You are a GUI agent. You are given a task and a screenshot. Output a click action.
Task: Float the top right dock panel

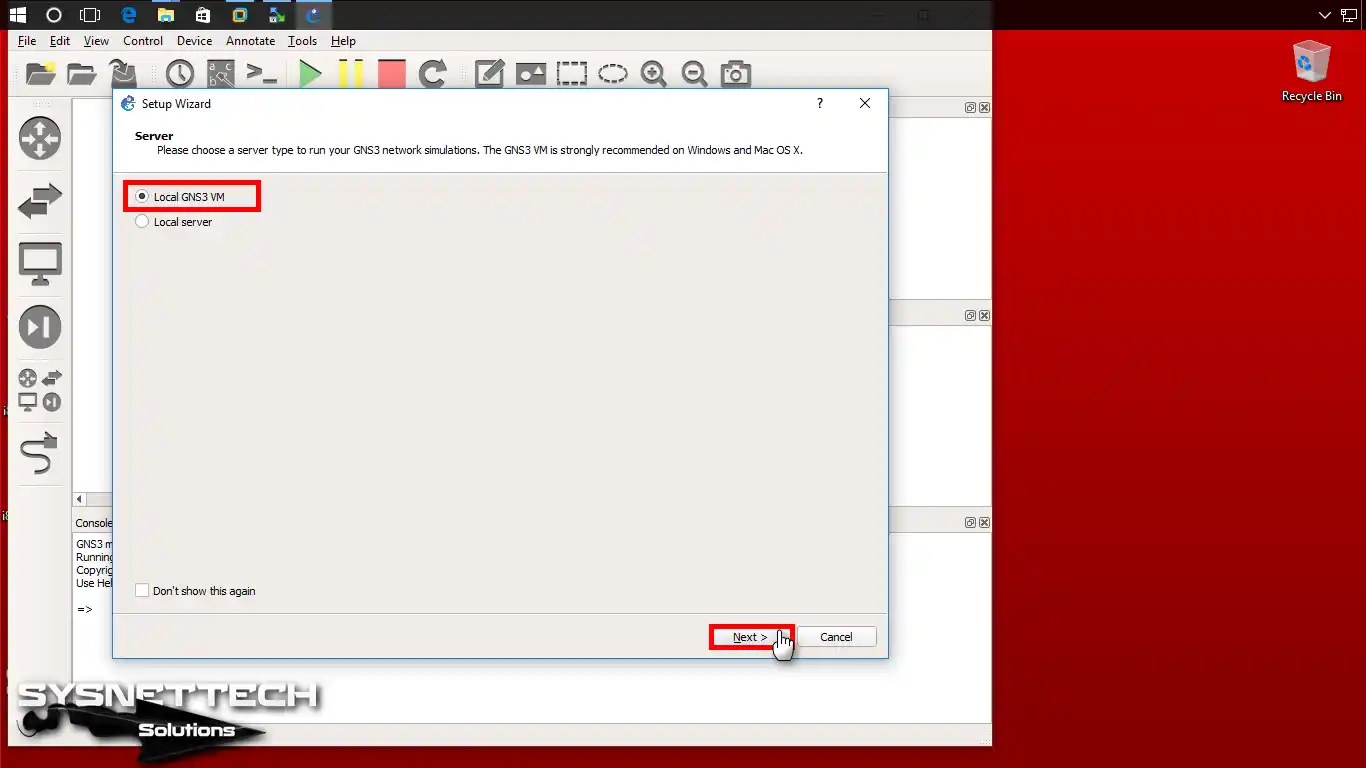tap(970, 107)
